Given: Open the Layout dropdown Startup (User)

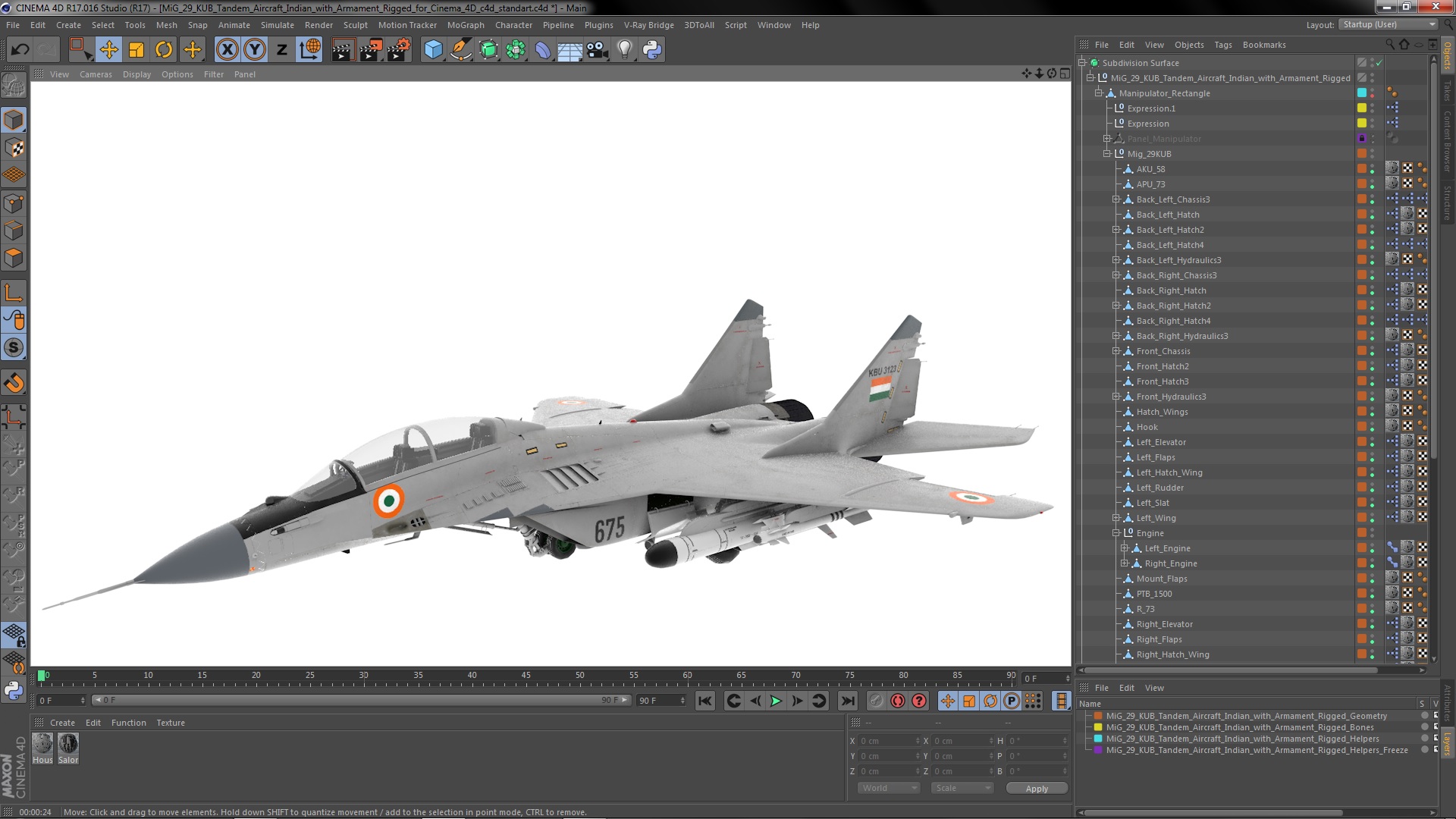Looking at the screenshot, I should coord(1388,25).
